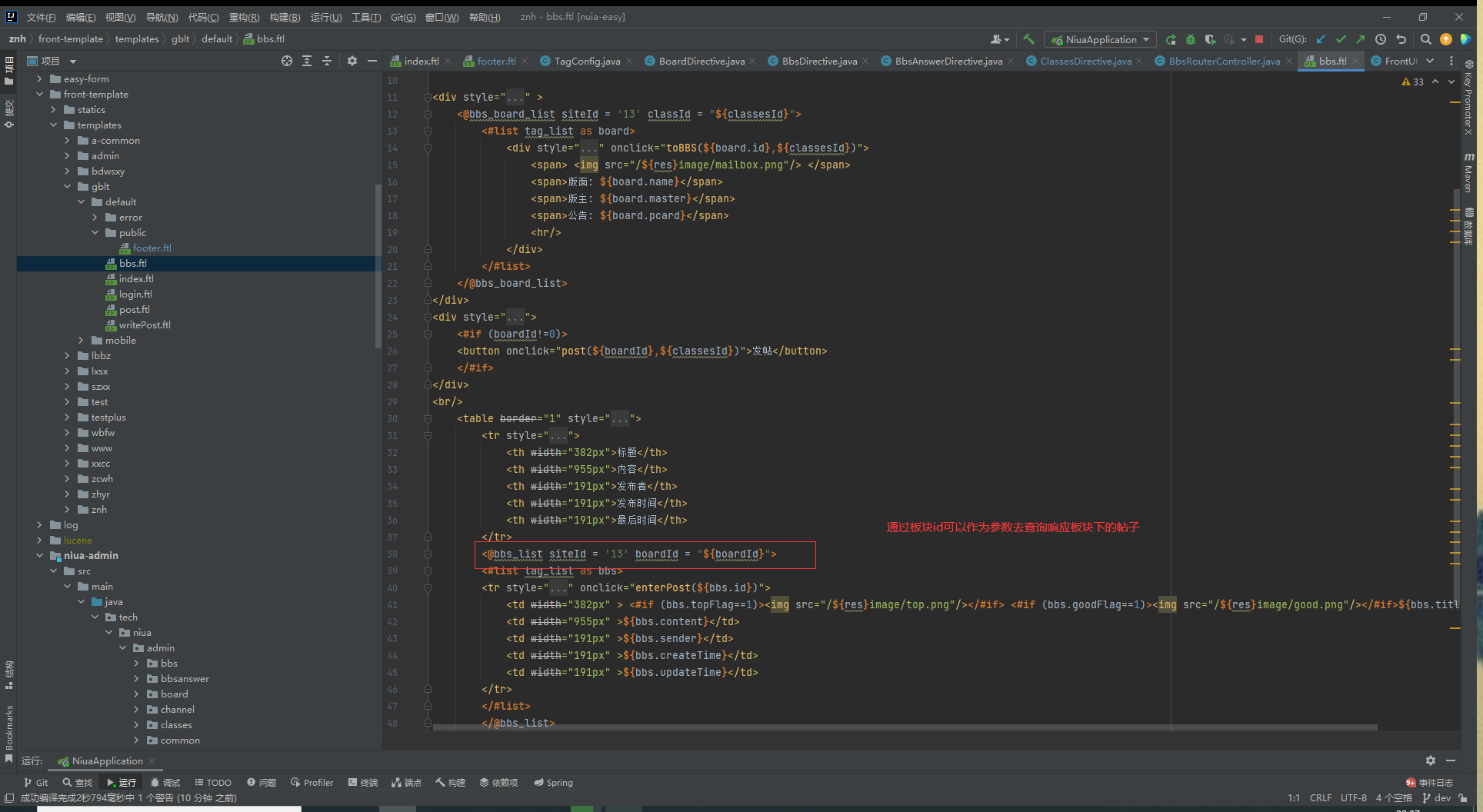
Task: Click the orange IDE update icon
Action: (1446, 39)
